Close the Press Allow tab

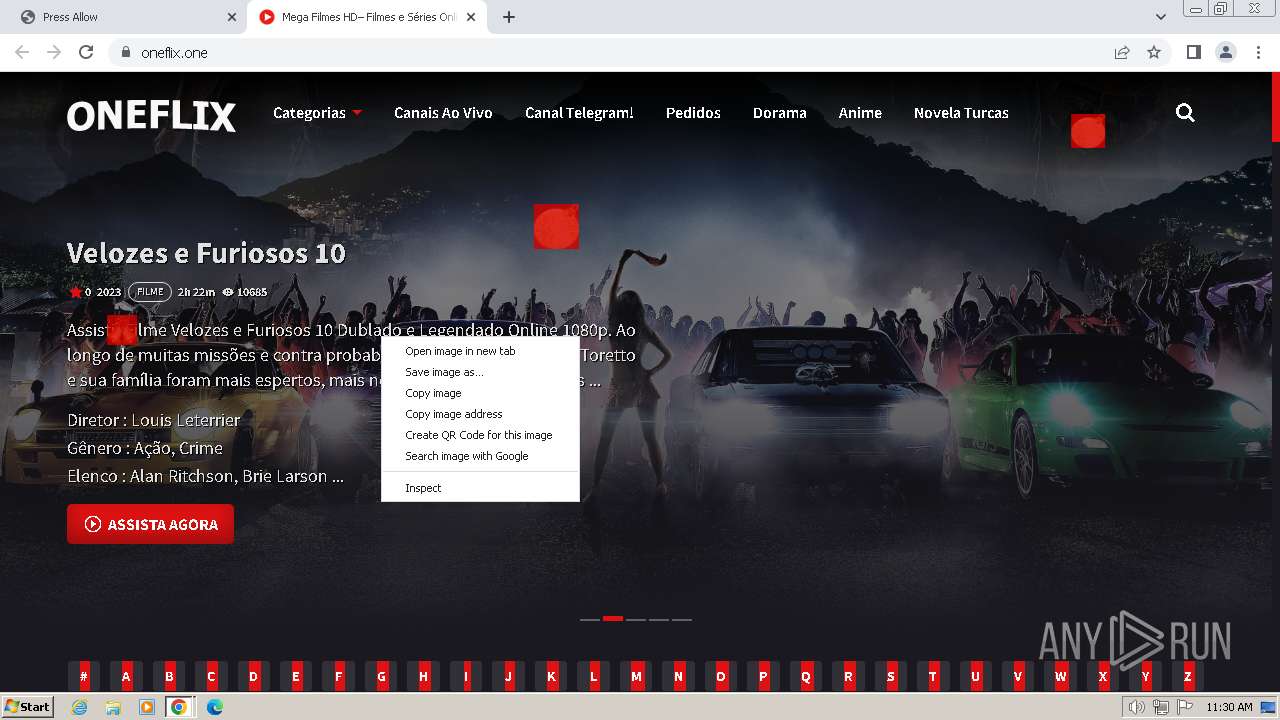click(232, 17)
